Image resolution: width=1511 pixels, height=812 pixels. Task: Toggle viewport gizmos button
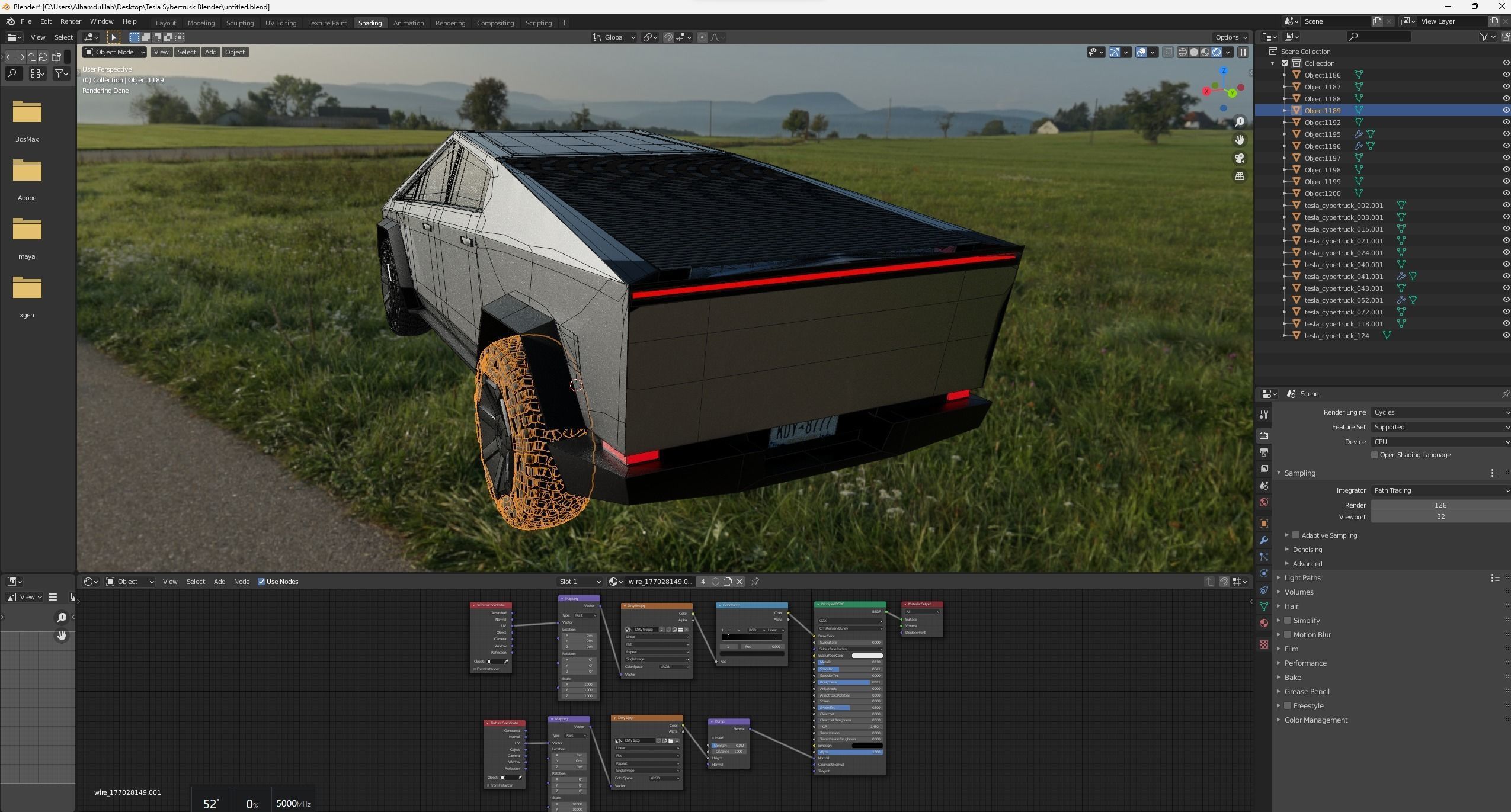pyautogui.click(x=1114, y=52)
